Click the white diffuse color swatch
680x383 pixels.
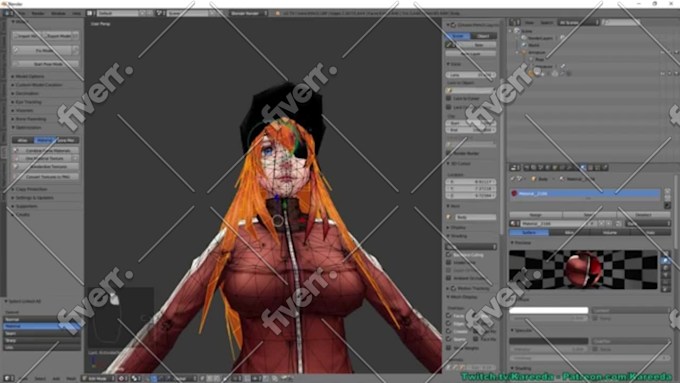coord(549,311)
